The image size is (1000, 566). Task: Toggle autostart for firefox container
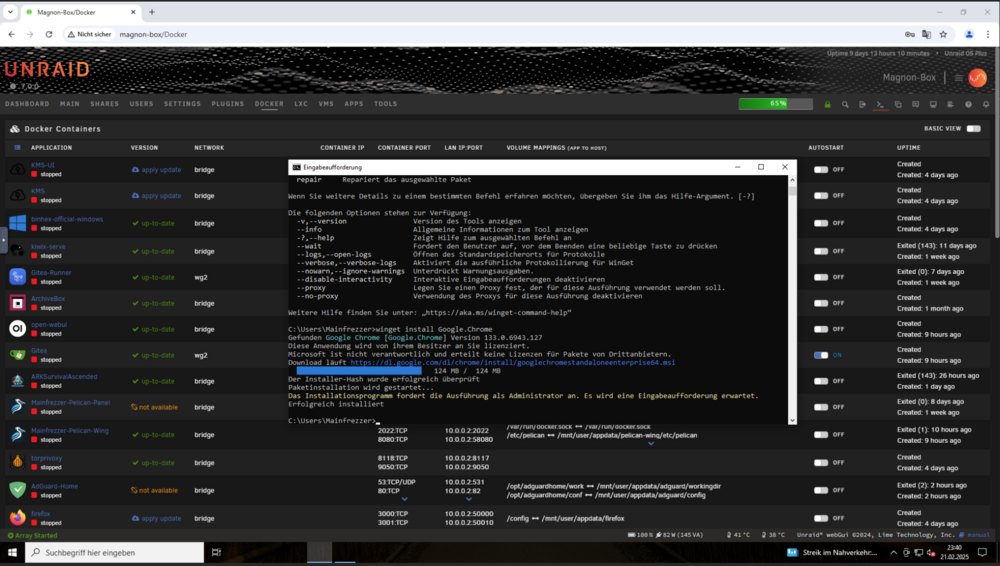click(821, 518)
